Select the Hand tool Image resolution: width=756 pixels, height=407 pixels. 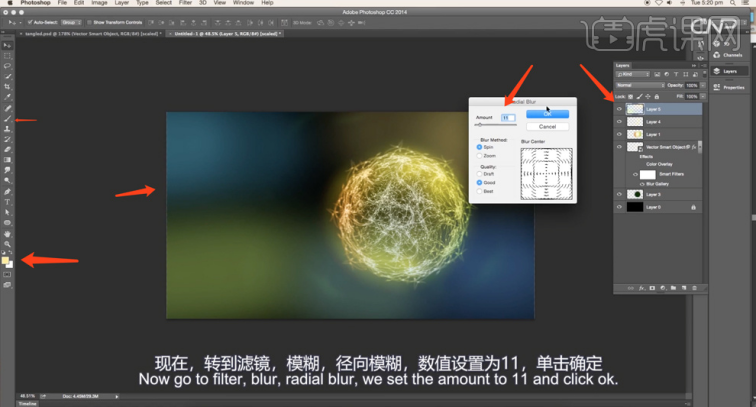(7, 234)
